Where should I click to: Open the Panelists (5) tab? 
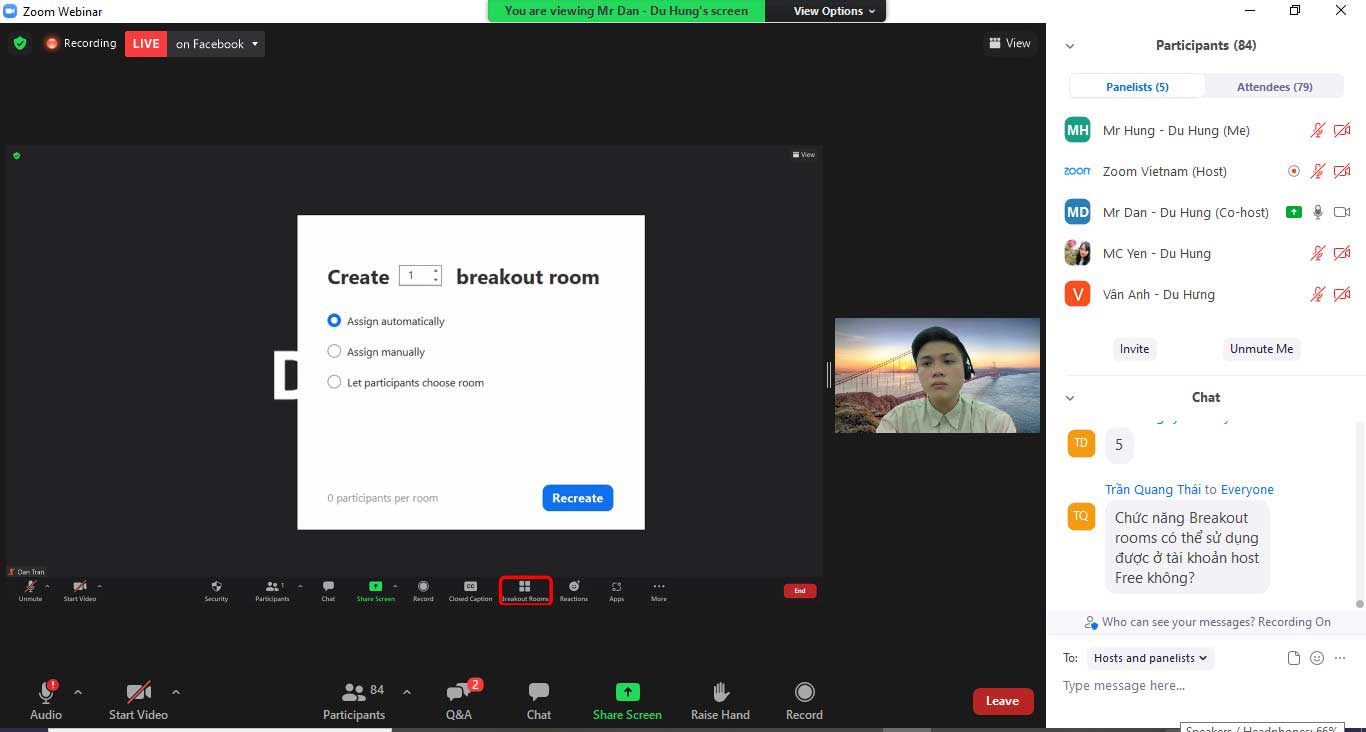(x=1137, y=86)
